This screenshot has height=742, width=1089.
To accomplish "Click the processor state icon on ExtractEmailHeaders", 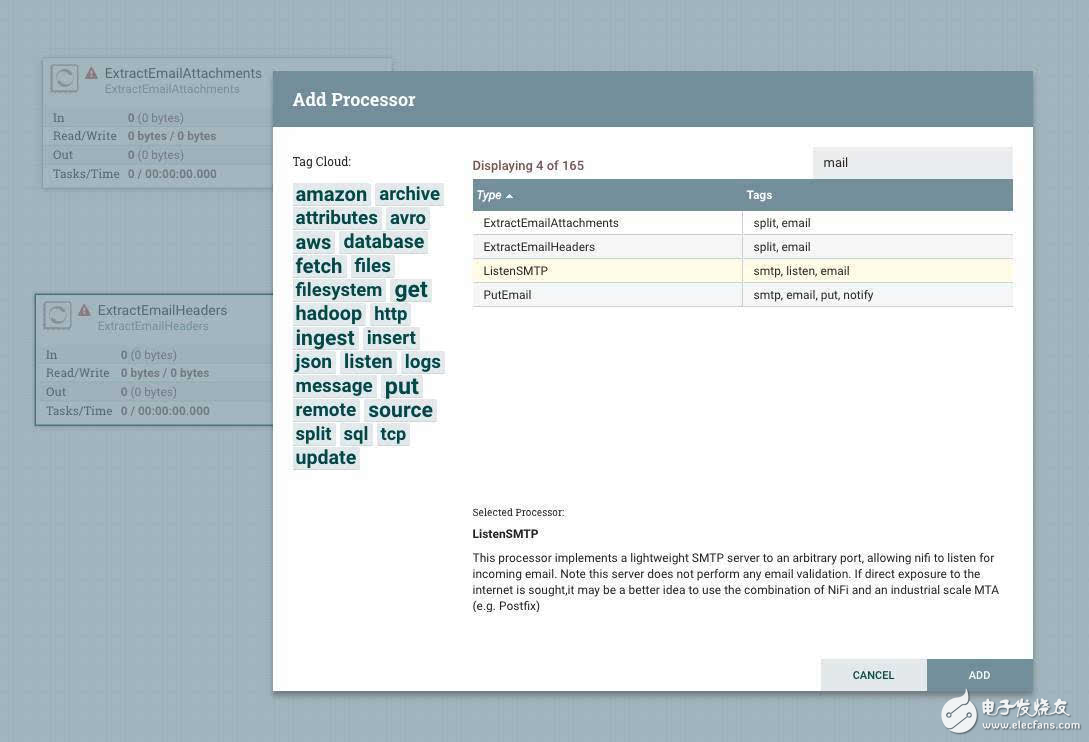I will point(57,315).
